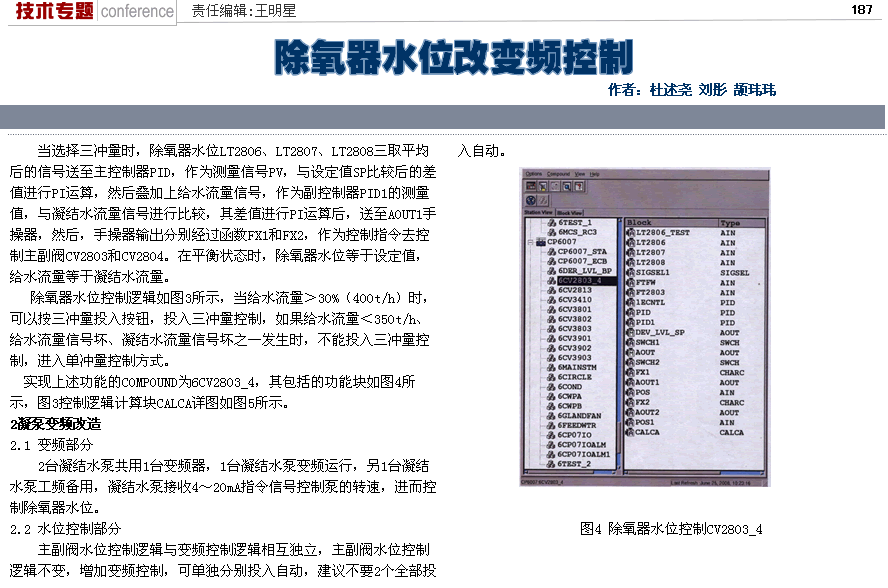Select the DEV_LVL_SP block row

[659, 332]
